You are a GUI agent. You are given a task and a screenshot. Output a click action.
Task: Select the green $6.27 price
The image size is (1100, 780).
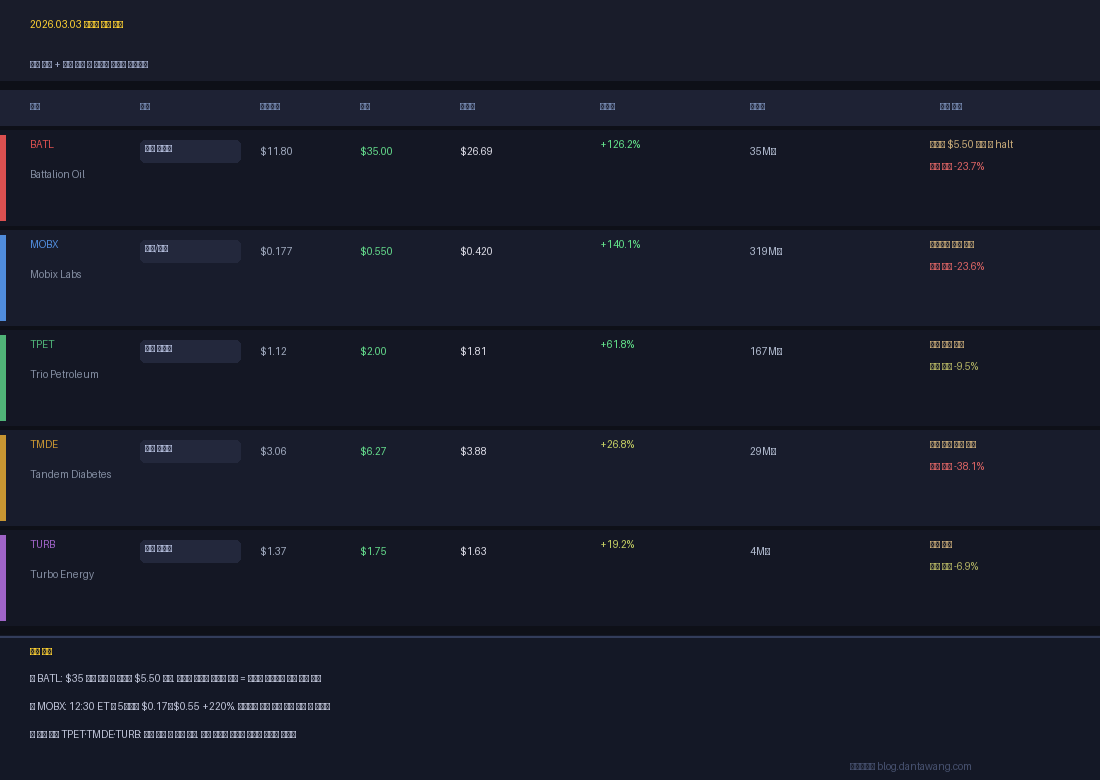pos(373,452)
